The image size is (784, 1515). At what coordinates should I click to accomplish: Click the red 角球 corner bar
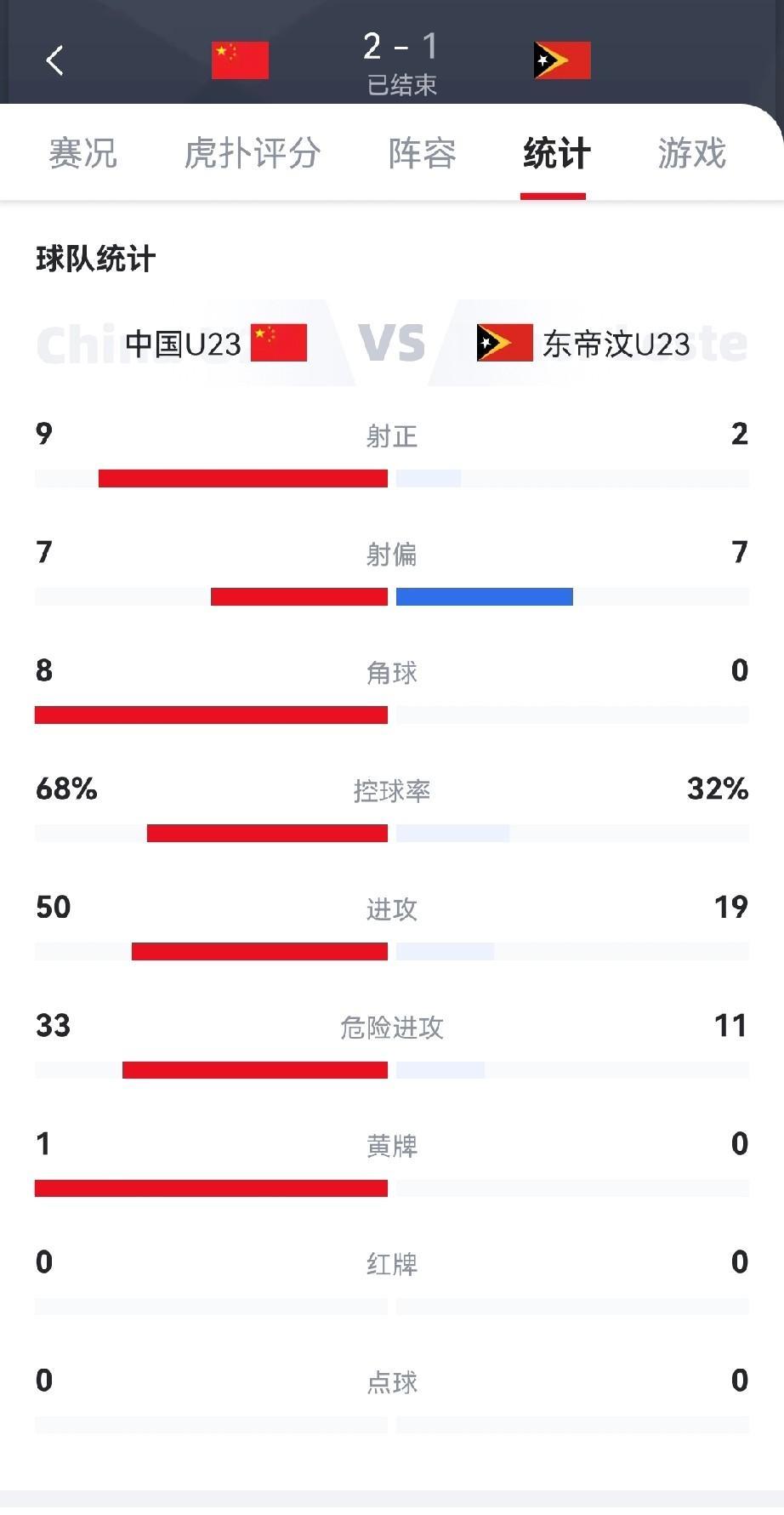pyautogui.click(x=211, y=715)
